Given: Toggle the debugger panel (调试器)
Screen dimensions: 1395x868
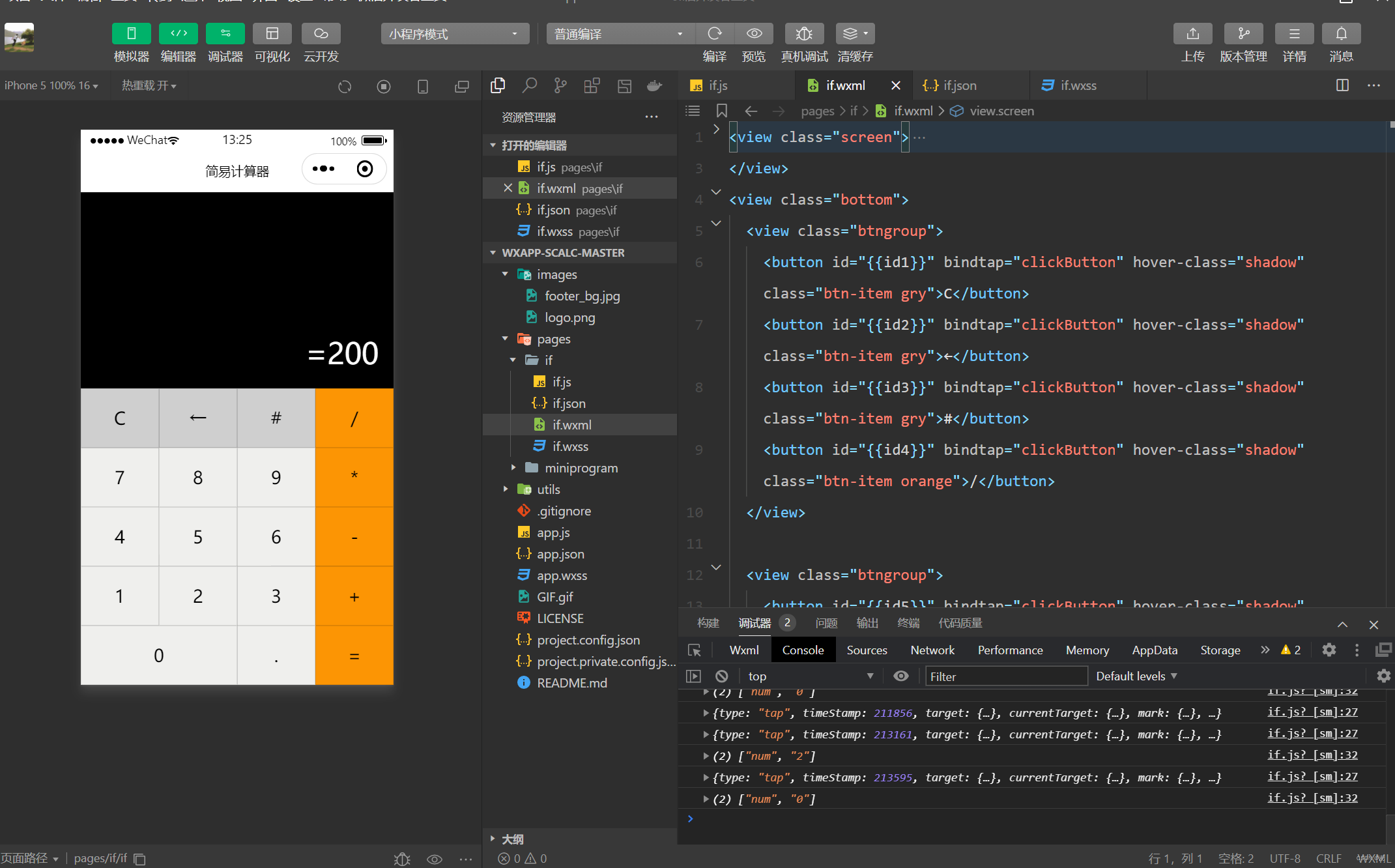Looking at the screenshot, I should 225,34.
